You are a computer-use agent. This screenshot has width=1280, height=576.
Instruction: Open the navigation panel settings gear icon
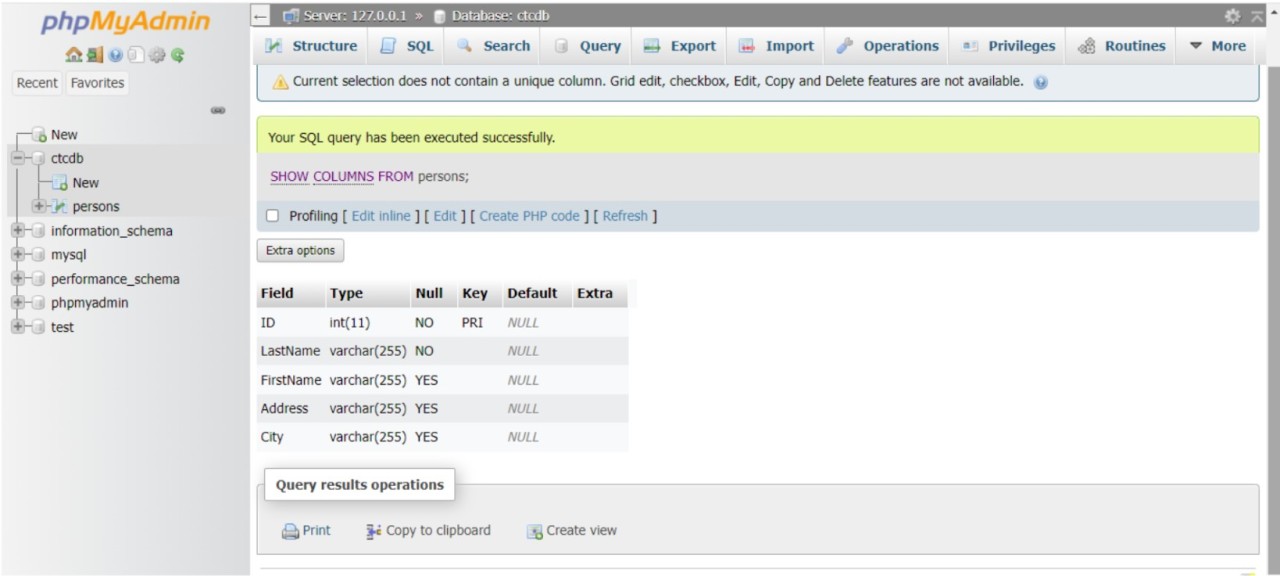[x=157, y=56]
